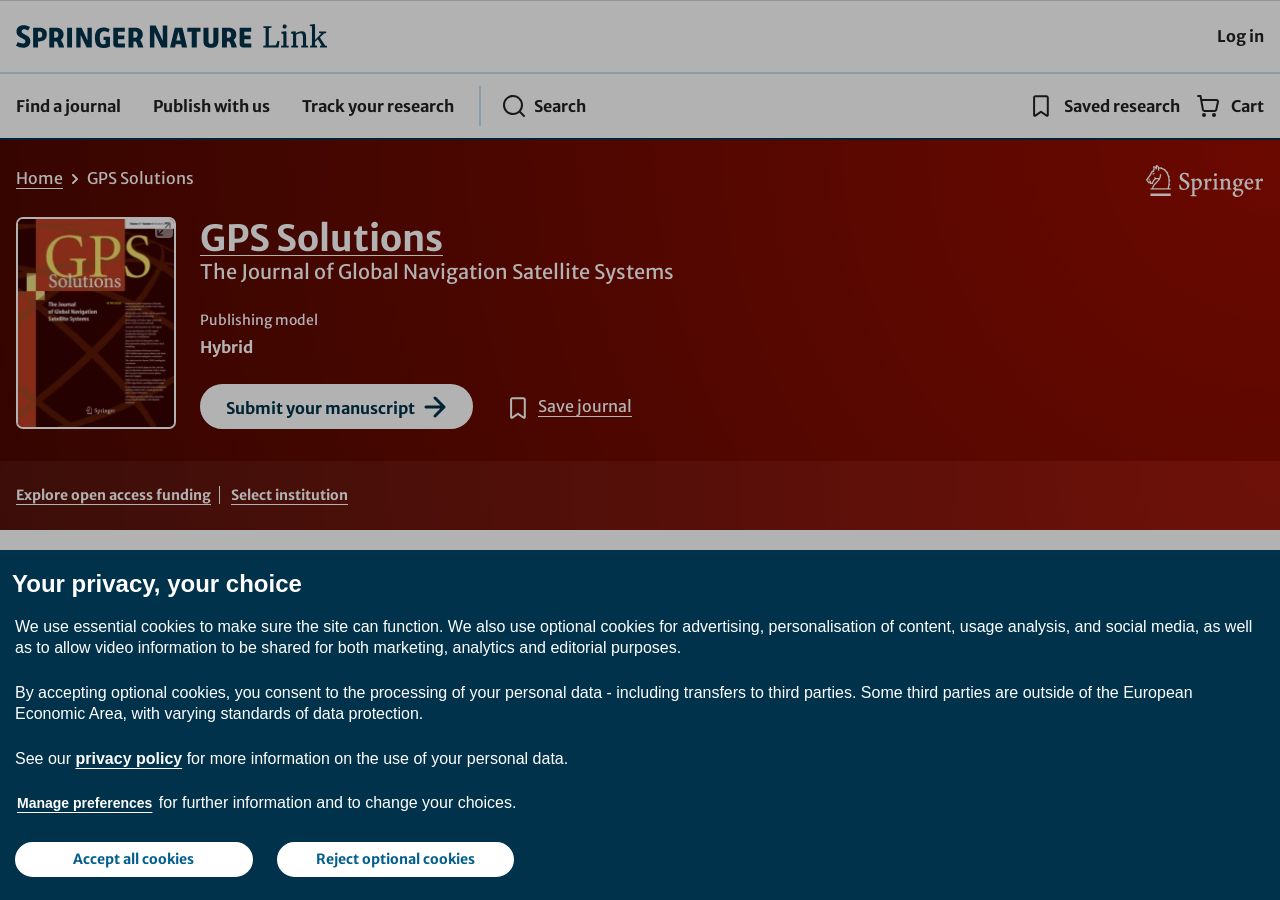Viewport: 1280px width, 900px height.
Task: Click the Select institution link
Action: tap(289, 495)
